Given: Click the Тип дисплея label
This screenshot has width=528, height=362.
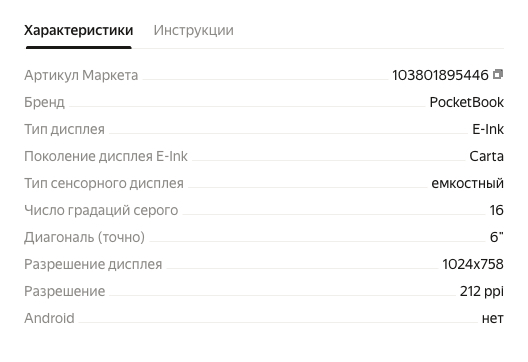Looking at the screenshot, I should [64, 129].
